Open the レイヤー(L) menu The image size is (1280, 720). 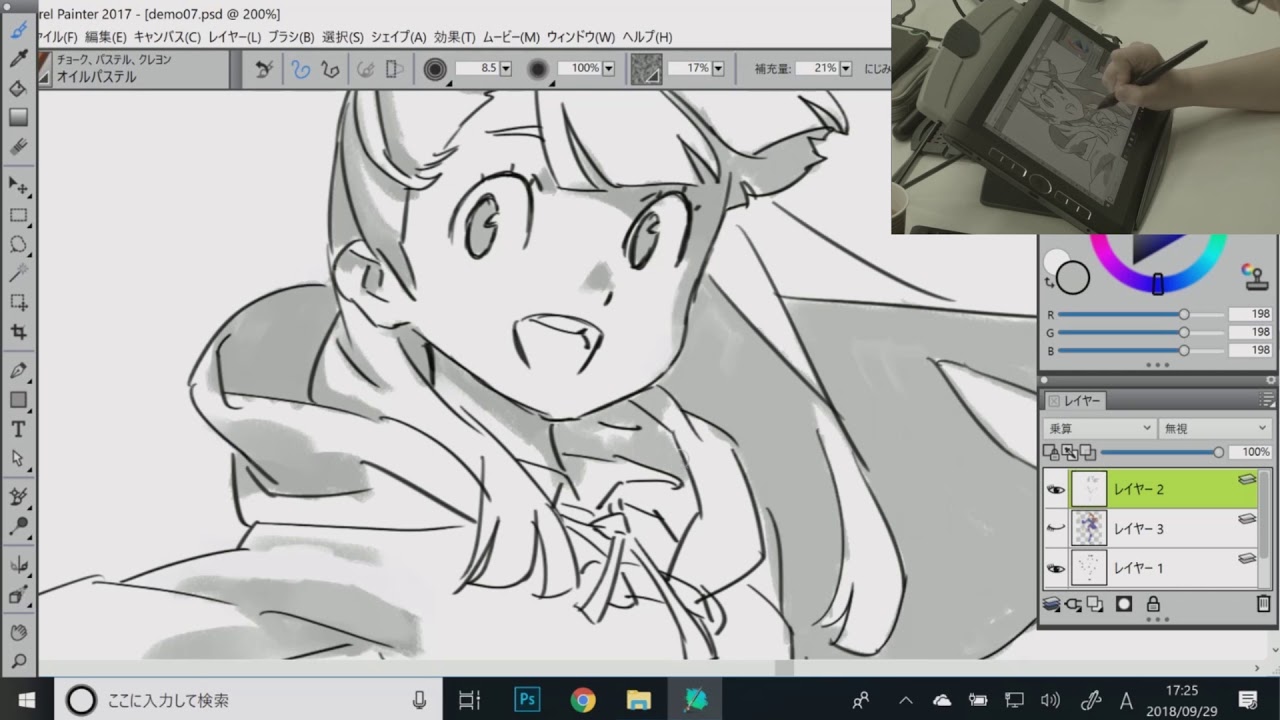(233, 37)
